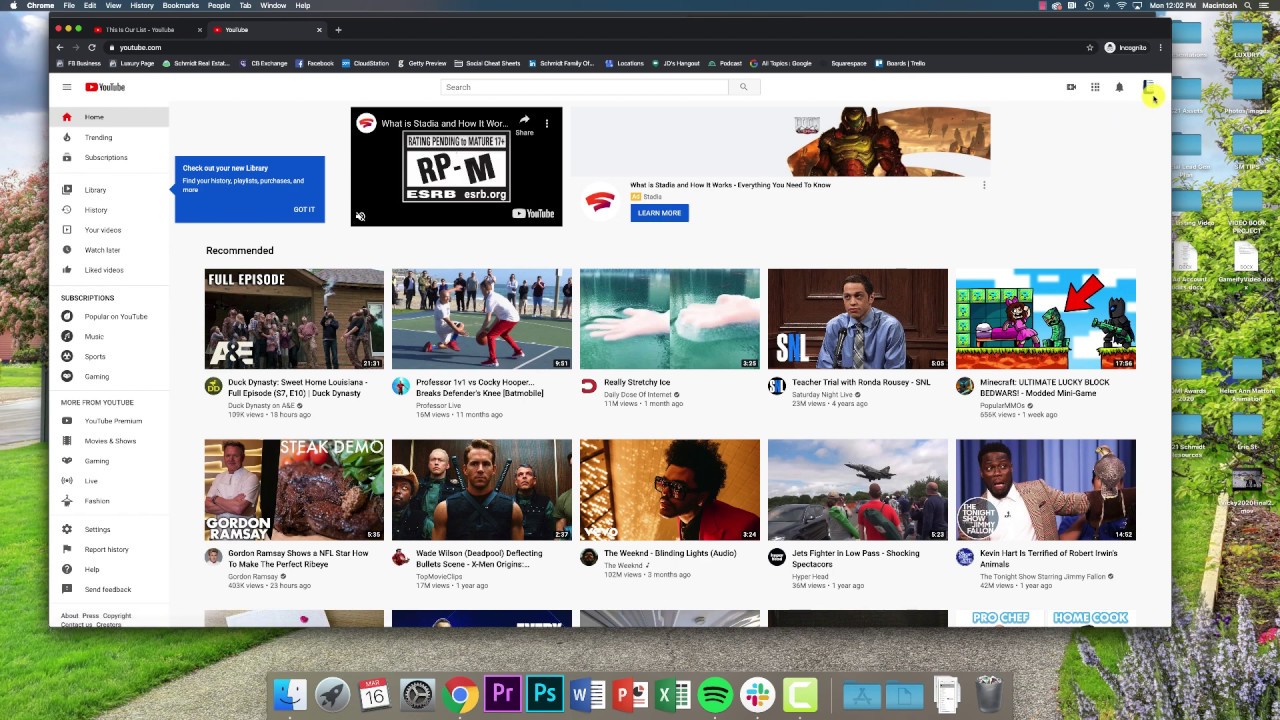Image resolution: width=1280 pixels, height=720 pixels.
Task: Open Chrome's Bookmarks menu
Action: (180, 6)
